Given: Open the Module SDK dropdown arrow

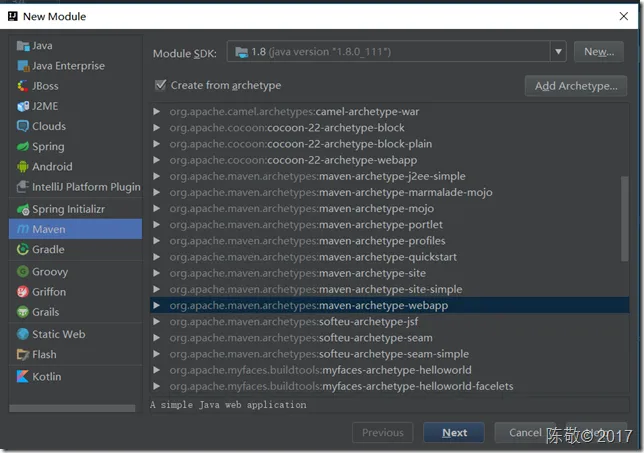Looking at the screenshot, I should pos(558,52).
